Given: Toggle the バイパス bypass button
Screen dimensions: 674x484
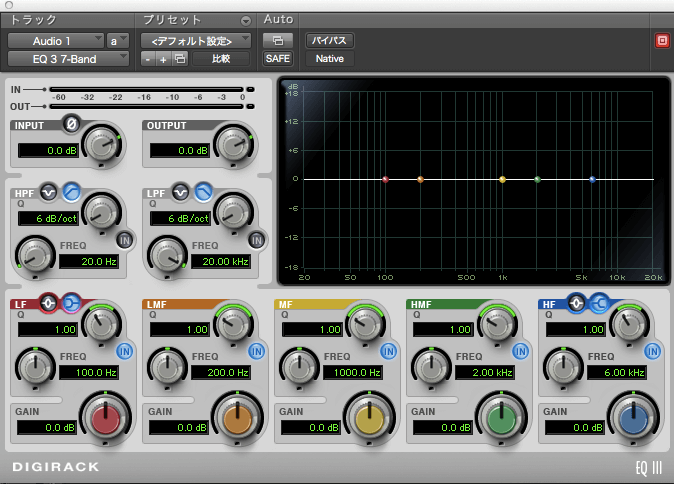Looking at the screenshot, I should click(x=330, y=41).
